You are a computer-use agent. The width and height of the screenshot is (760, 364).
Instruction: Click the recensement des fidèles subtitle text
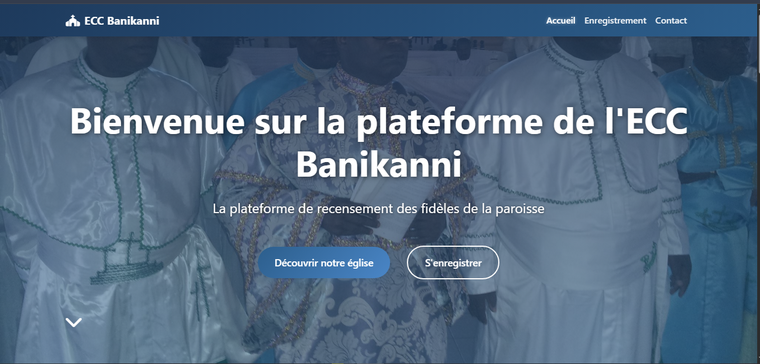379,209
